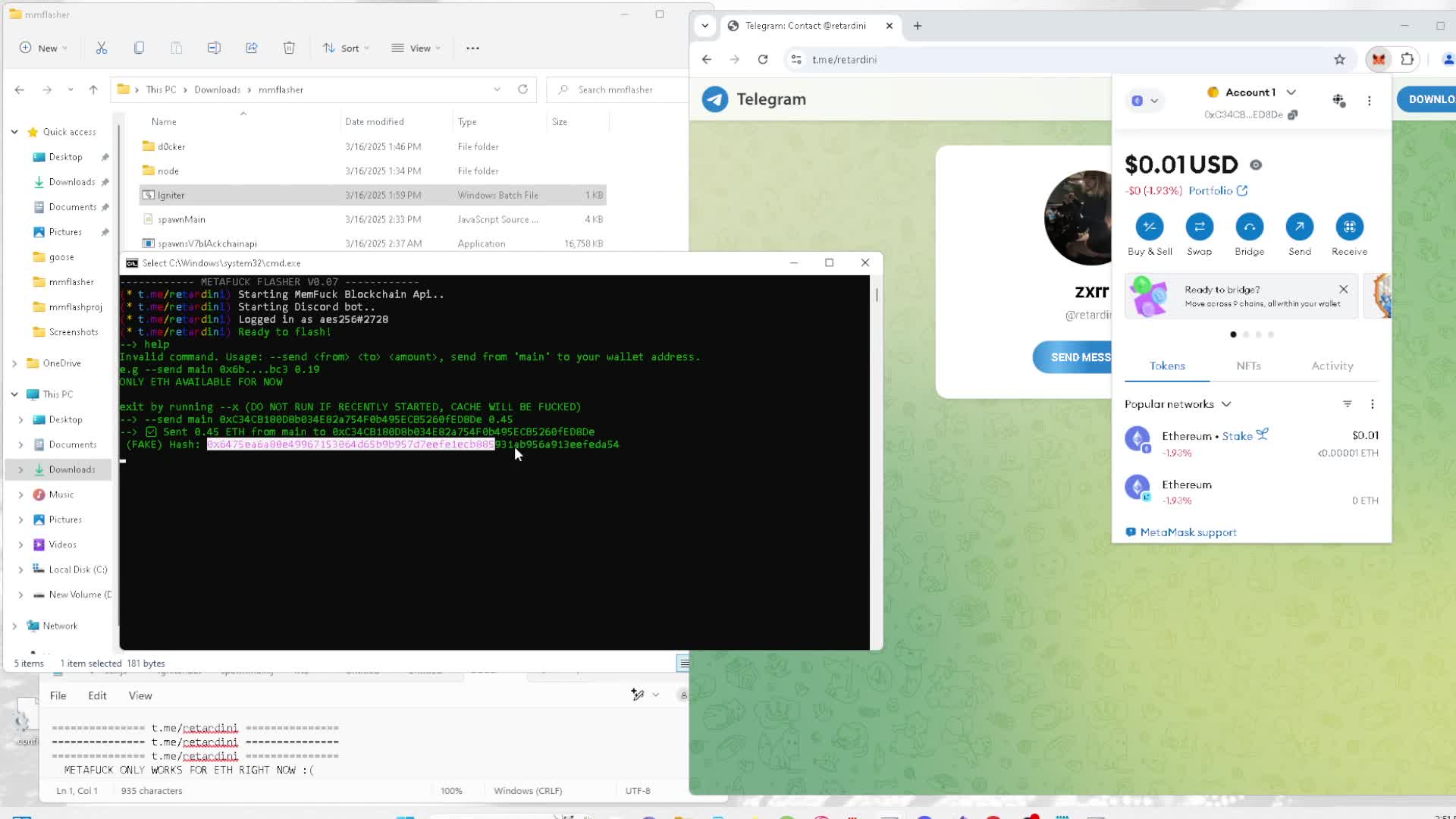Open the Edit menu in Notepad
Image resolution: width=1456 pixels, height=819 pixels.
tap(97, 695)
